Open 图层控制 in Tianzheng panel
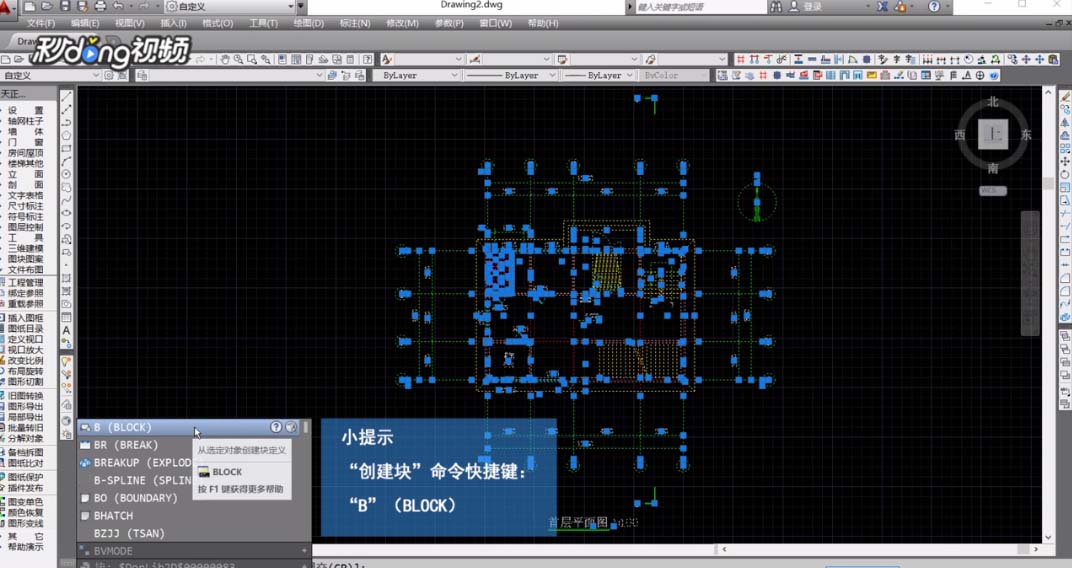 [25, 227]
